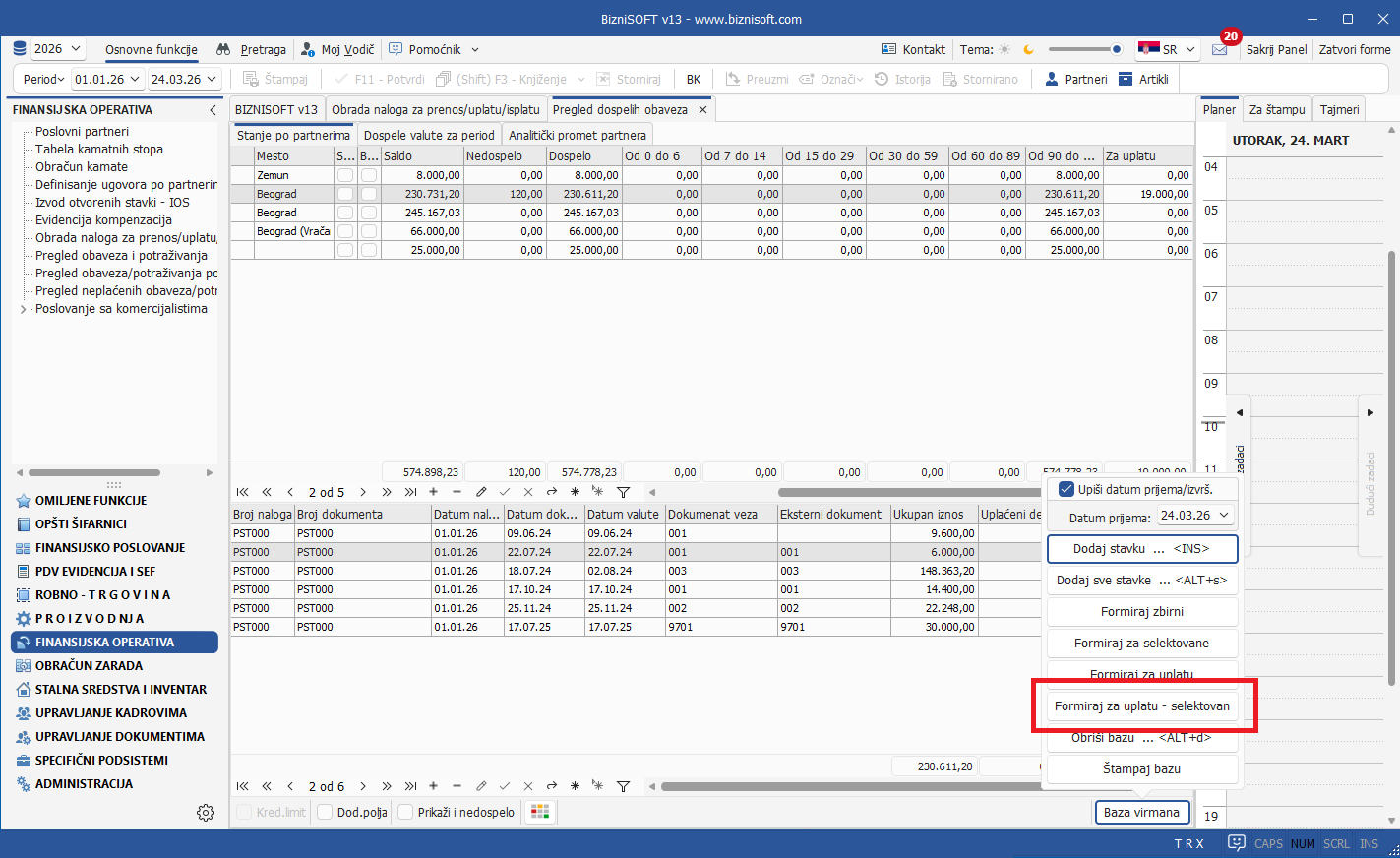Open the colored grid layout icon
The height and width of the screenshot is (858, 1400).
[539, 812]
